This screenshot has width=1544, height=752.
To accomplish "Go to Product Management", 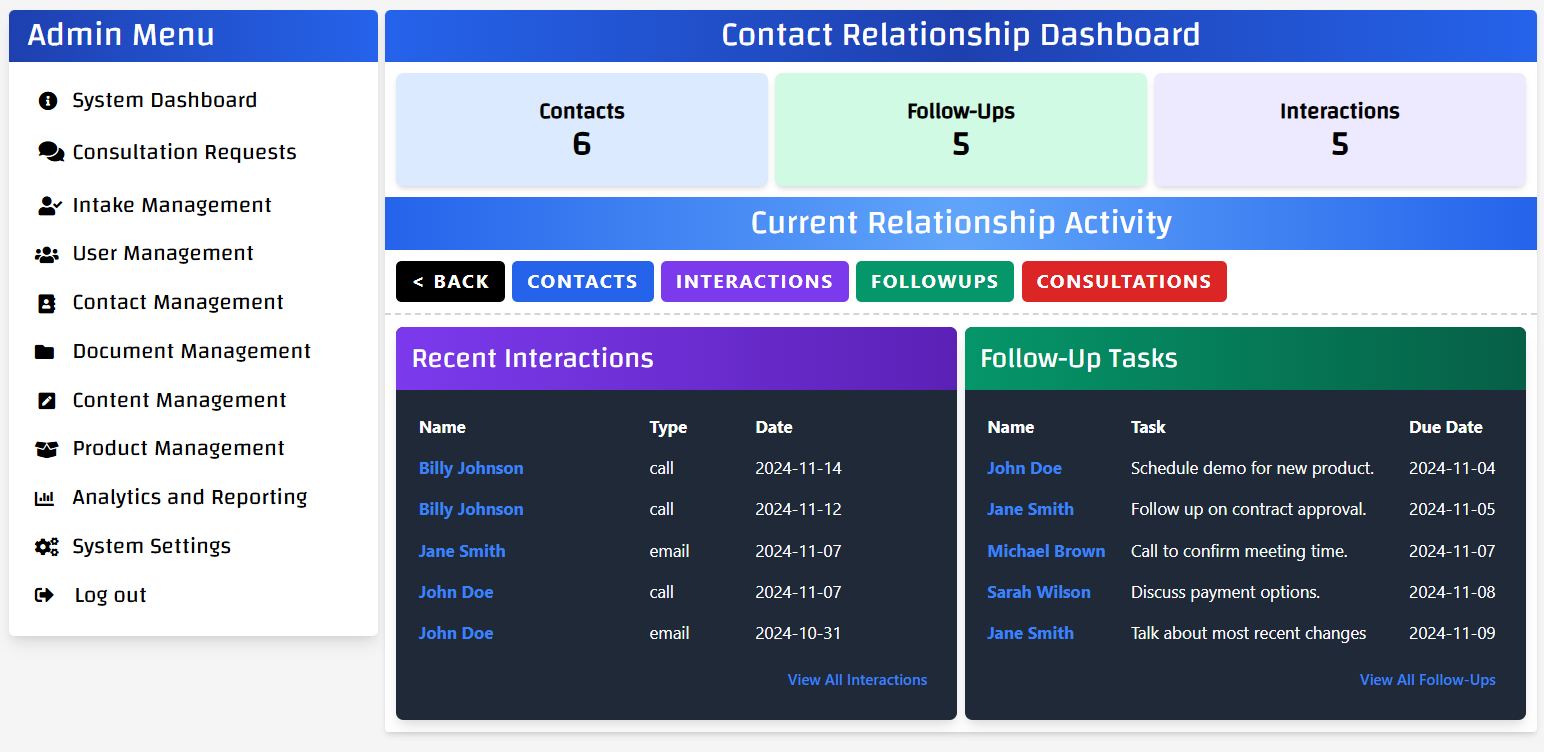I will tap(179, 448).
